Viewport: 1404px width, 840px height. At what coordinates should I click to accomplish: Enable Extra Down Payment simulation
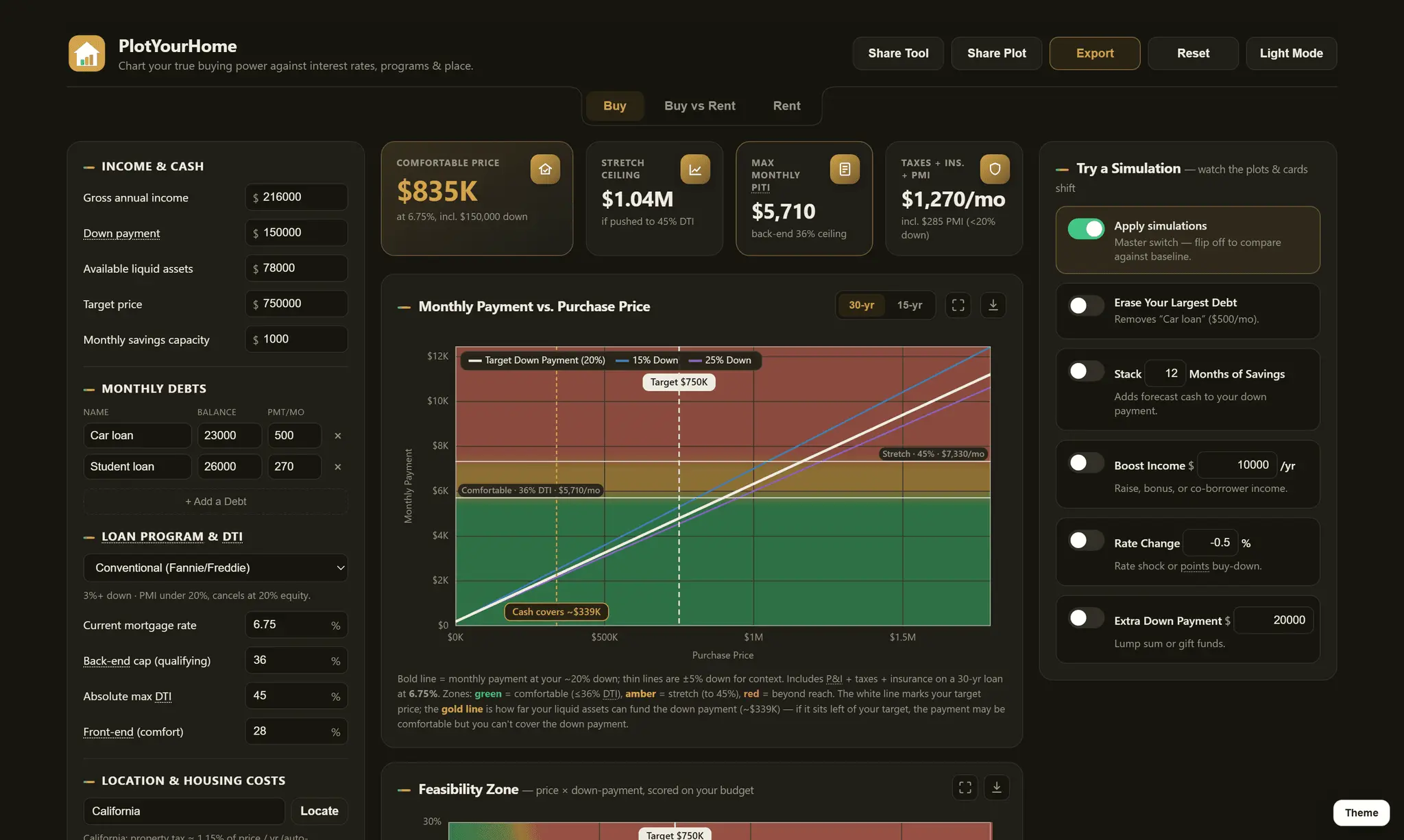pos(1086,617)
